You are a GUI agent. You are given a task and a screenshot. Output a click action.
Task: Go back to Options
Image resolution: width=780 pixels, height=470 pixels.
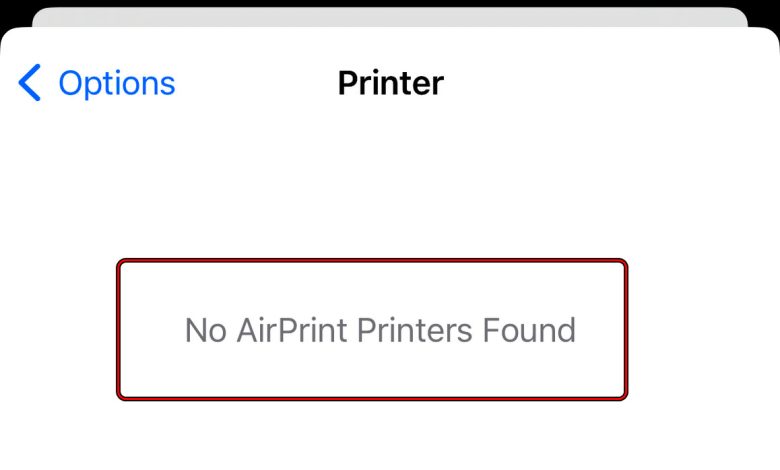pyautogui.click(x=97, y=83)
